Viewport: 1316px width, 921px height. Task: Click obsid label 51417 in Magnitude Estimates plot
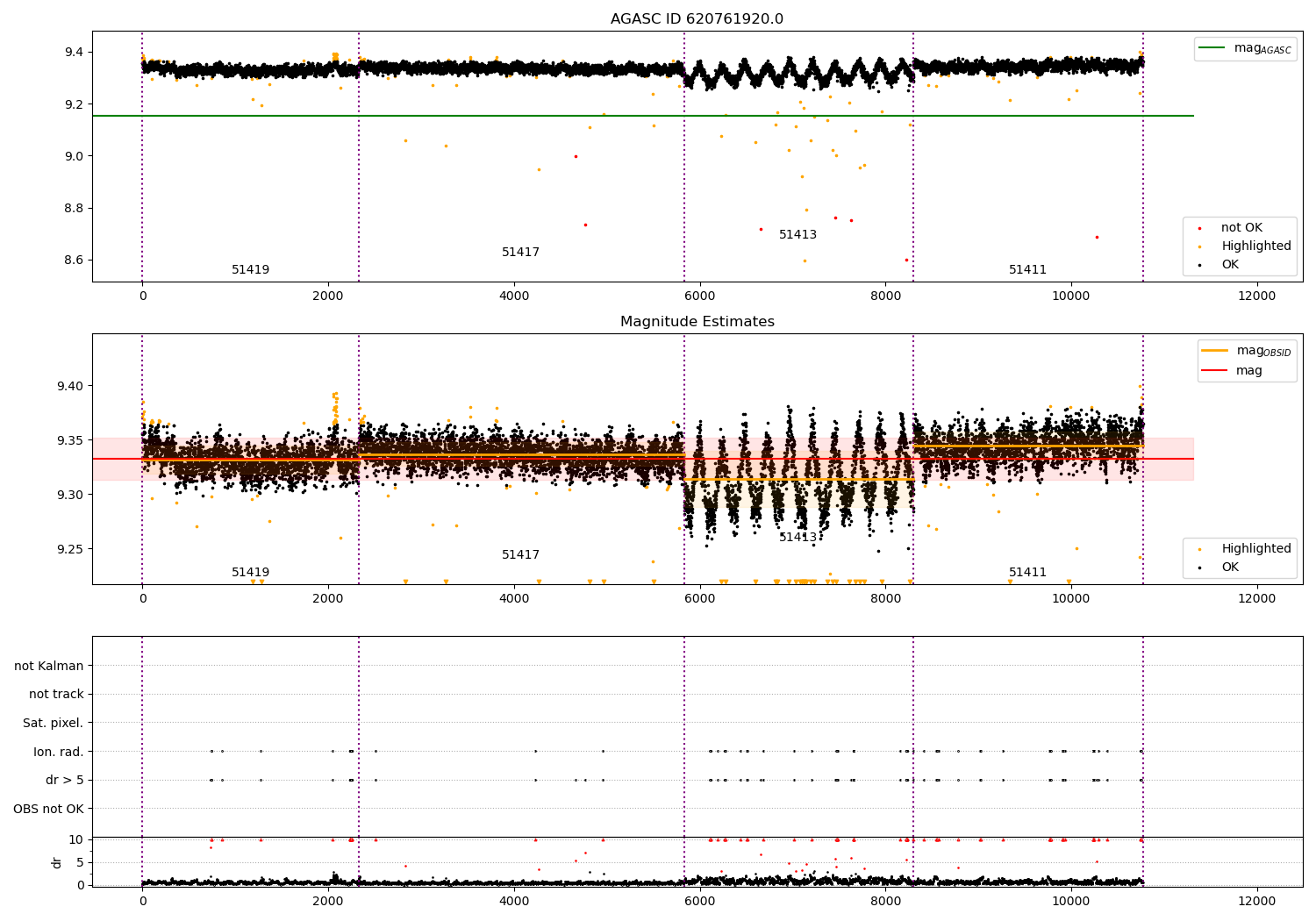(520, 555)
